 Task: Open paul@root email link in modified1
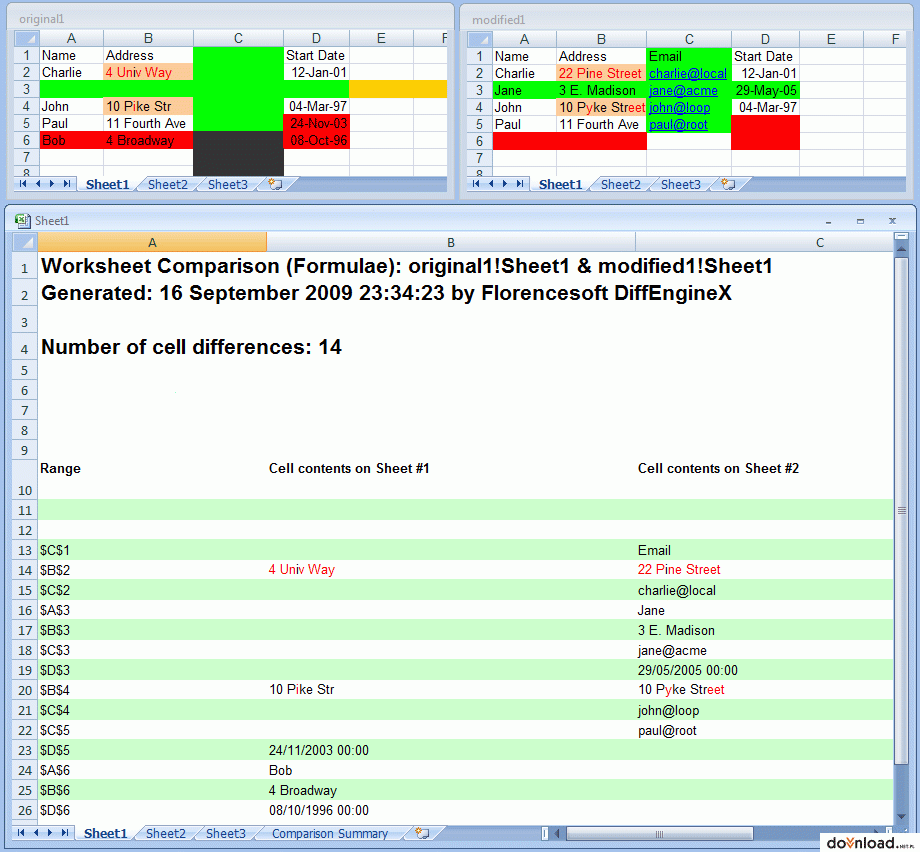(678, 124)
